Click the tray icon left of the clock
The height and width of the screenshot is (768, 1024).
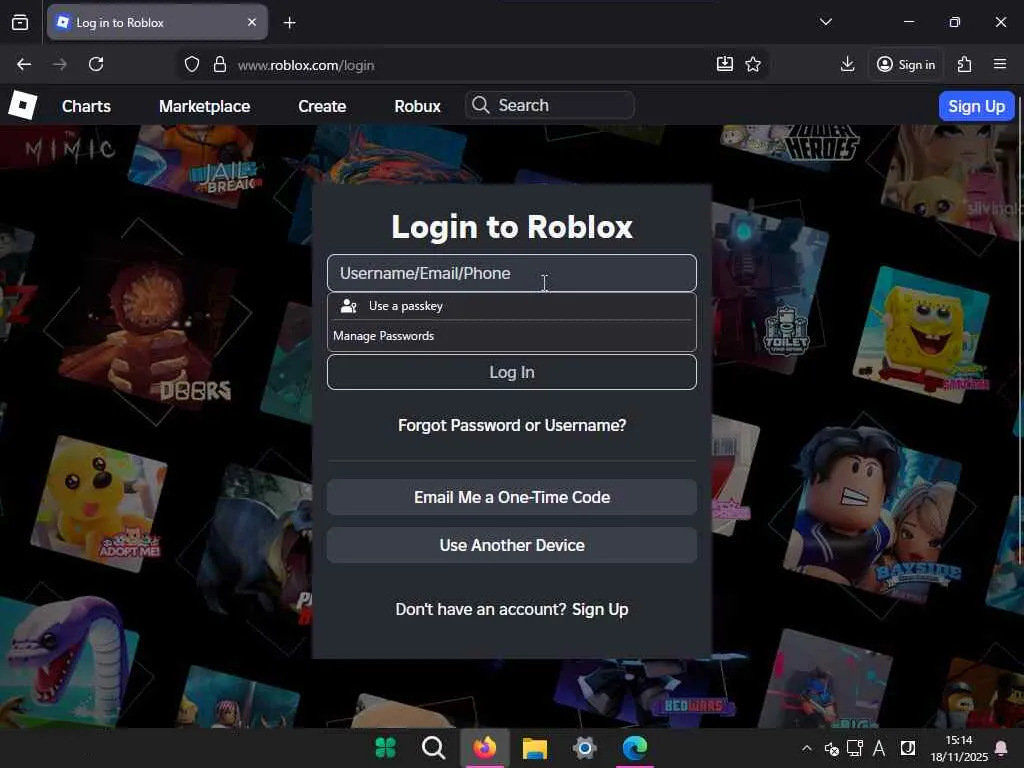pyautogui.click(x=908, y=748)
